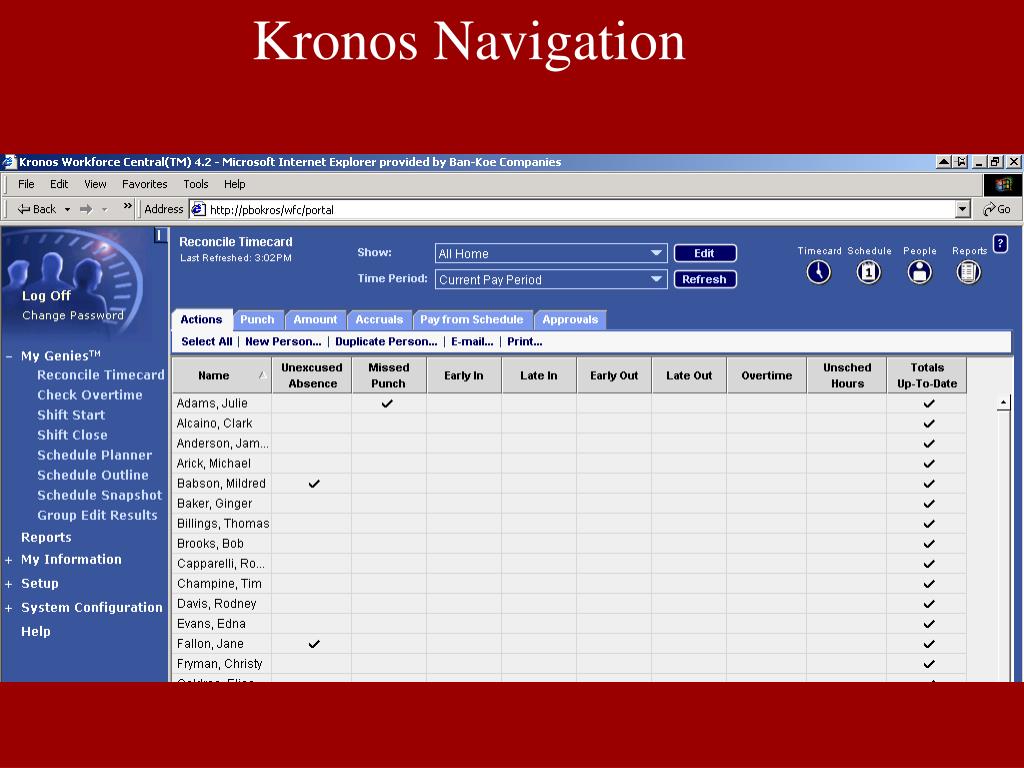Click Totals Up-To-Date checkmark for Alcaino, Clark
Image resolution: width=1024 pixels, height=768 pixels.
[929, 424]
